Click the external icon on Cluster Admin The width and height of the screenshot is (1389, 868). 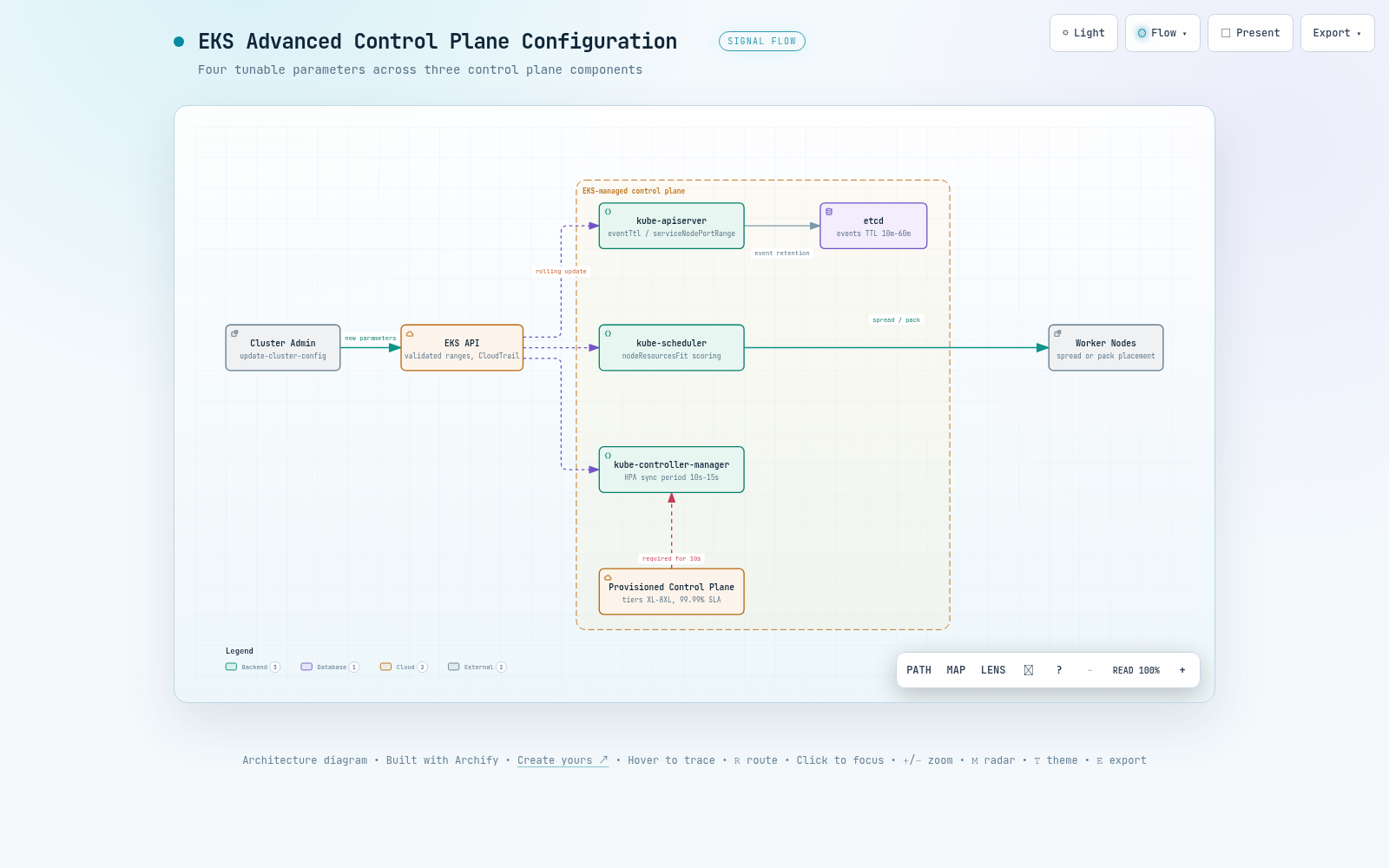tap(234, 333)
